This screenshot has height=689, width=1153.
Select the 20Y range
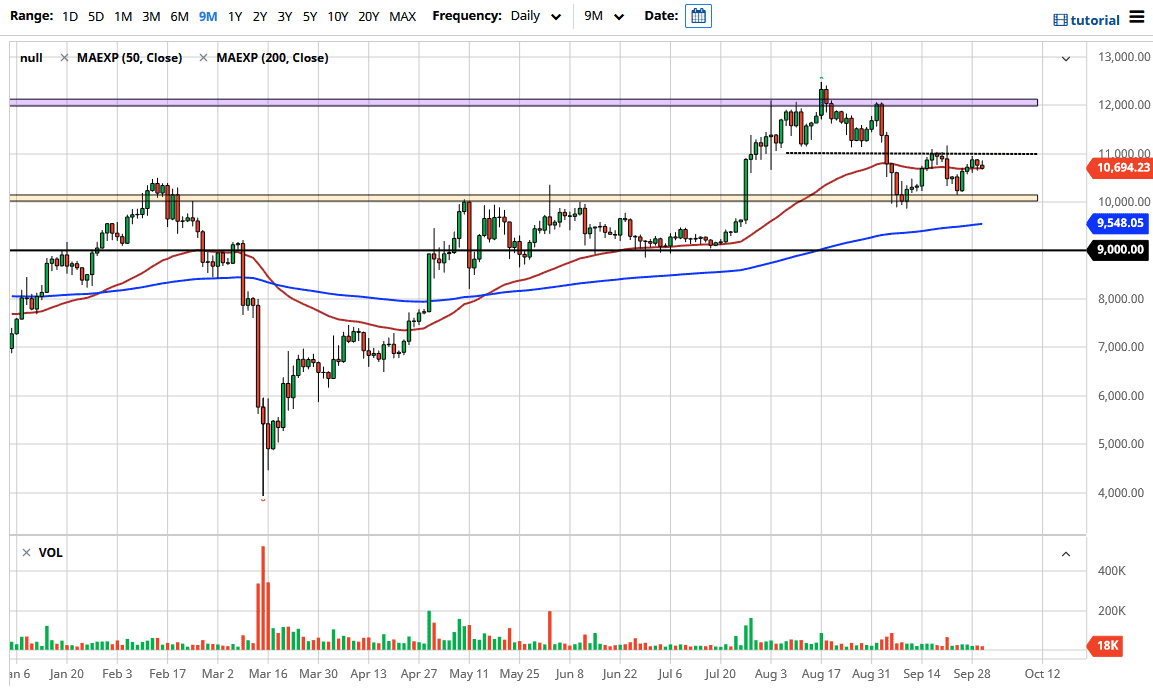tap(368, 16)
